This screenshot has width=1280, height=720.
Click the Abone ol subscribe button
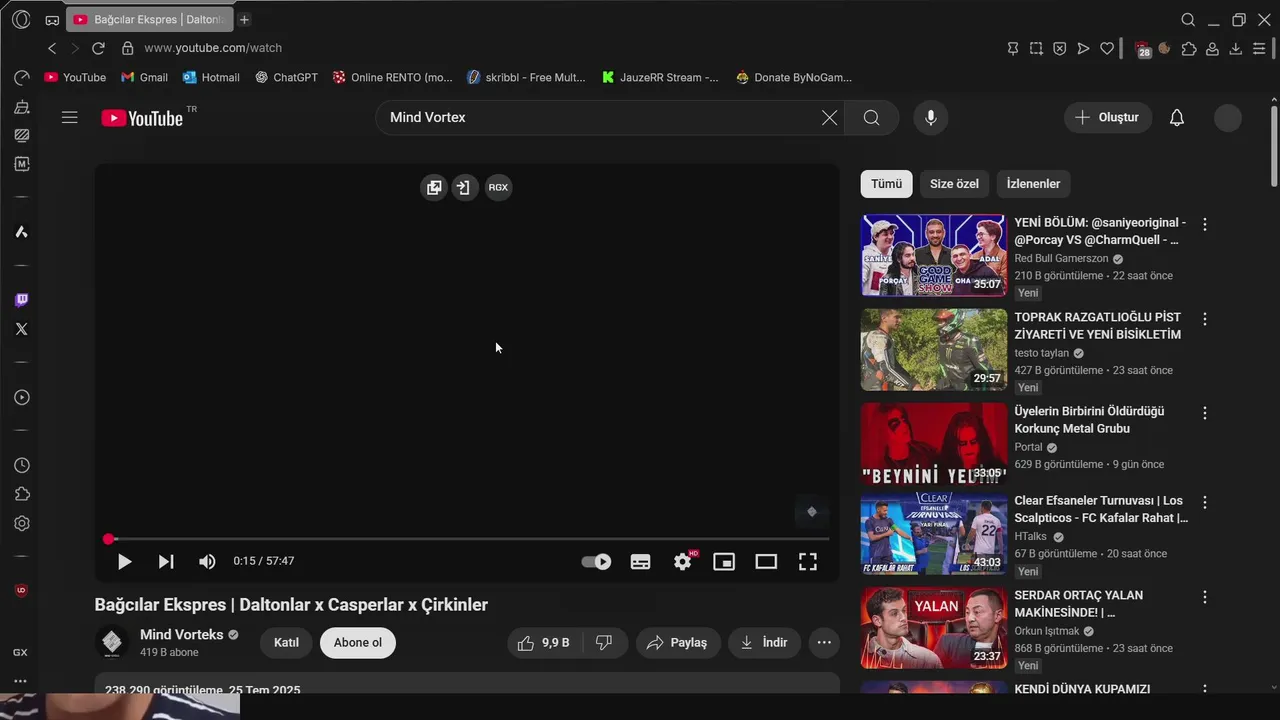click(x=358, y=643)
